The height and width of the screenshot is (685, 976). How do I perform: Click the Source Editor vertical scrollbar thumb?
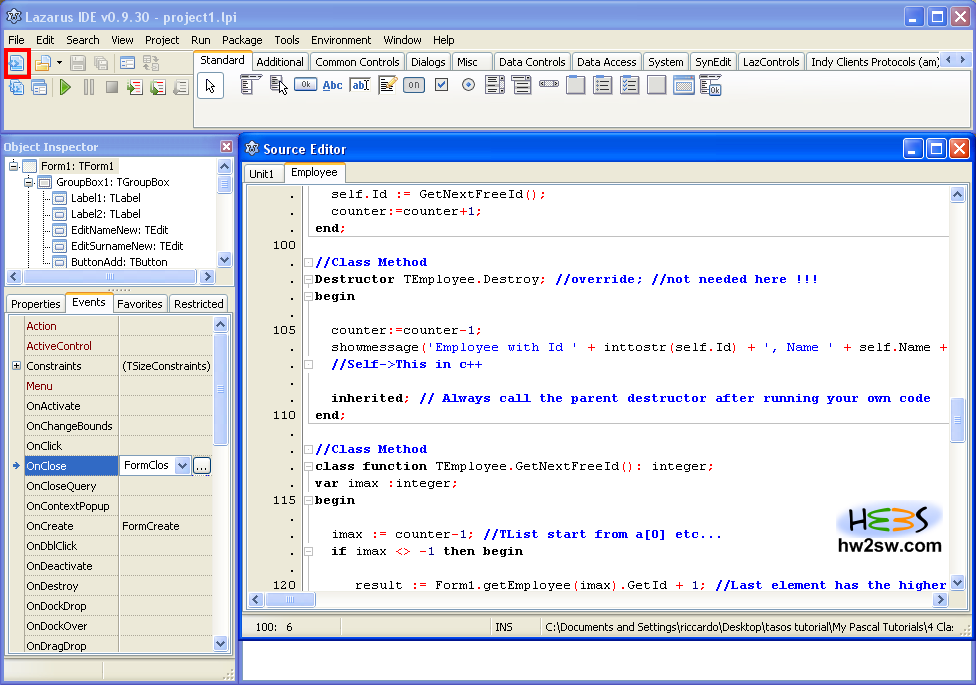(957, 420)
